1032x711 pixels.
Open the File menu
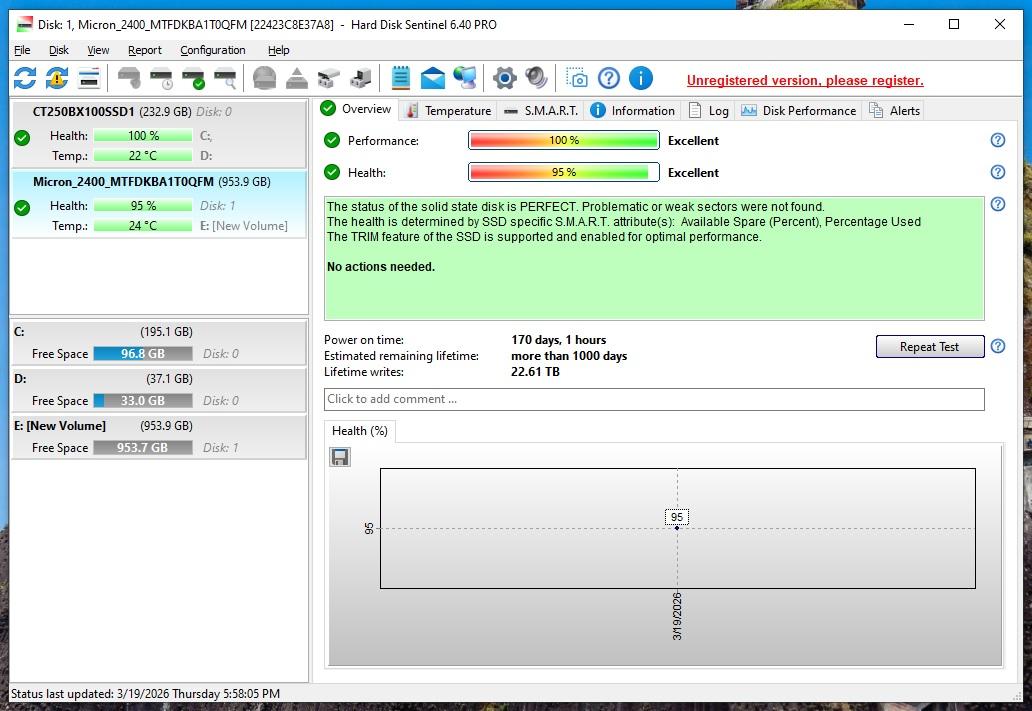tap(23, 50)
